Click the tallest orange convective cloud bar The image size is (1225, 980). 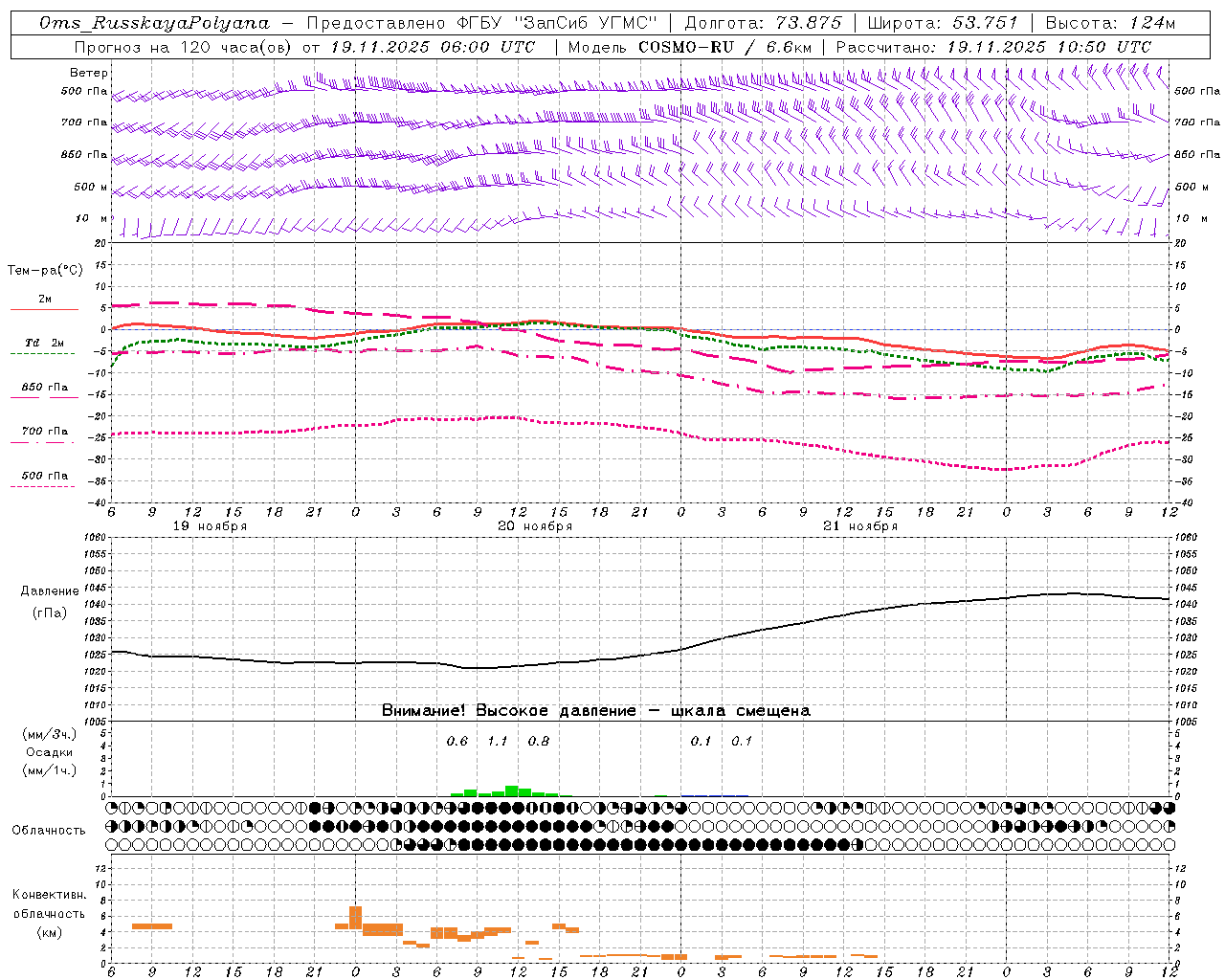click(355, 918)
